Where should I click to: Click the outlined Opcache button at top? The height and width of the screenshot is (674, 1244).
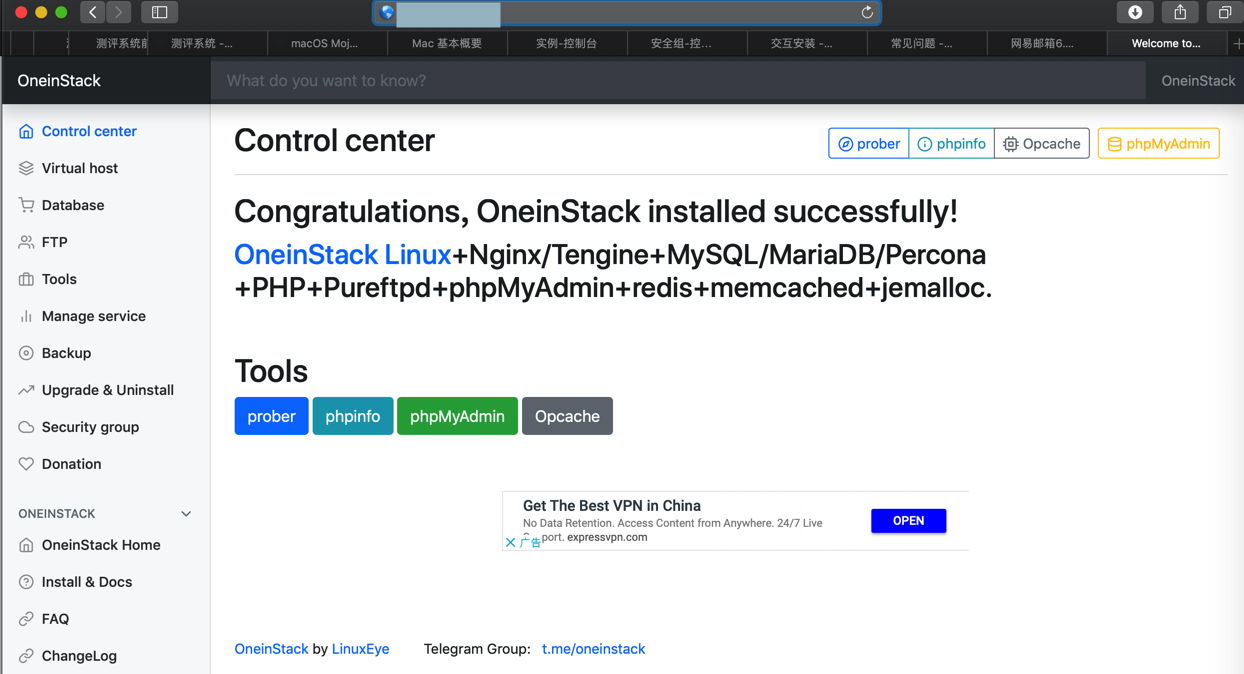[x=1042, y=144]
